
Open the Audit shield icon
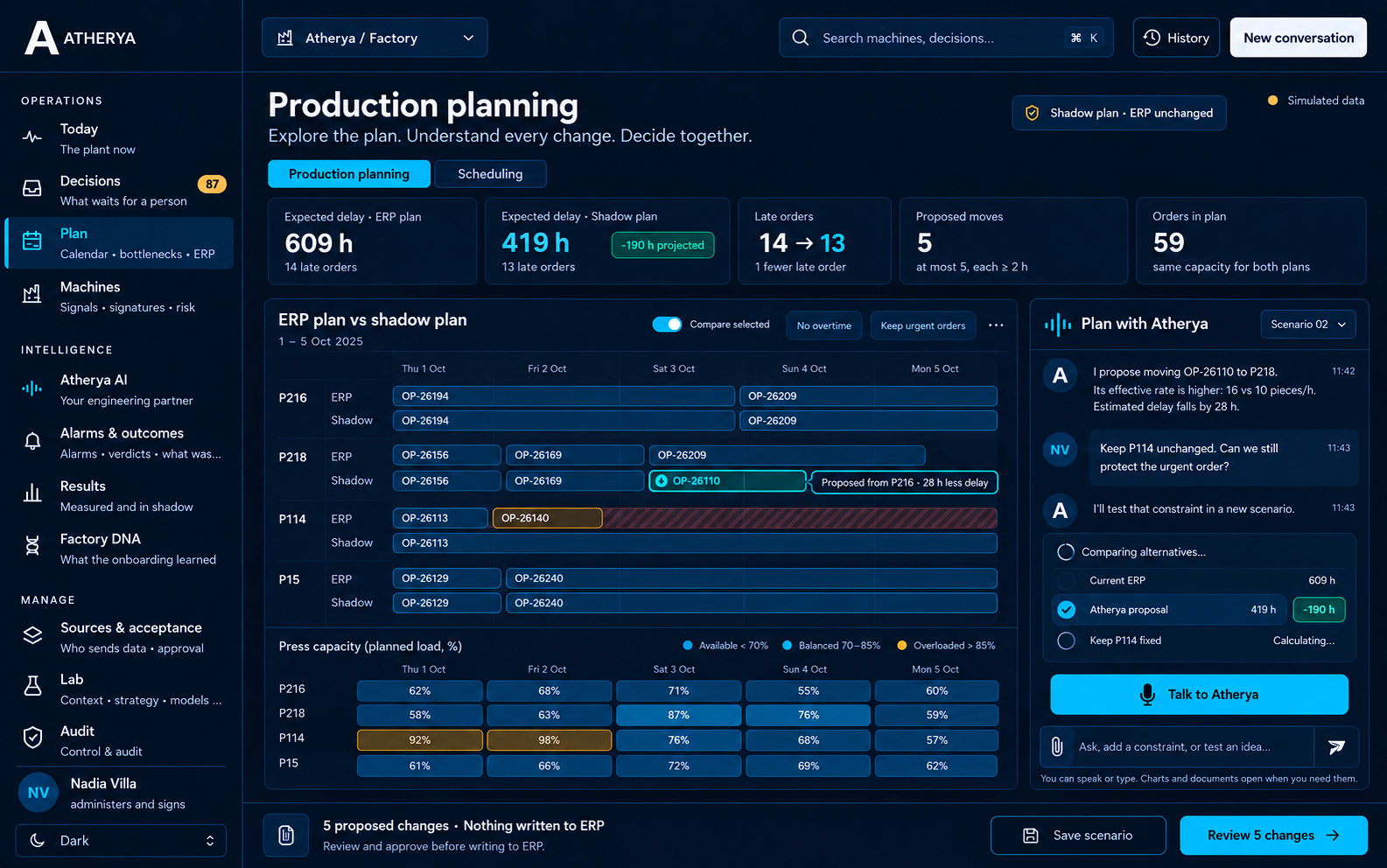pos(32,738)
